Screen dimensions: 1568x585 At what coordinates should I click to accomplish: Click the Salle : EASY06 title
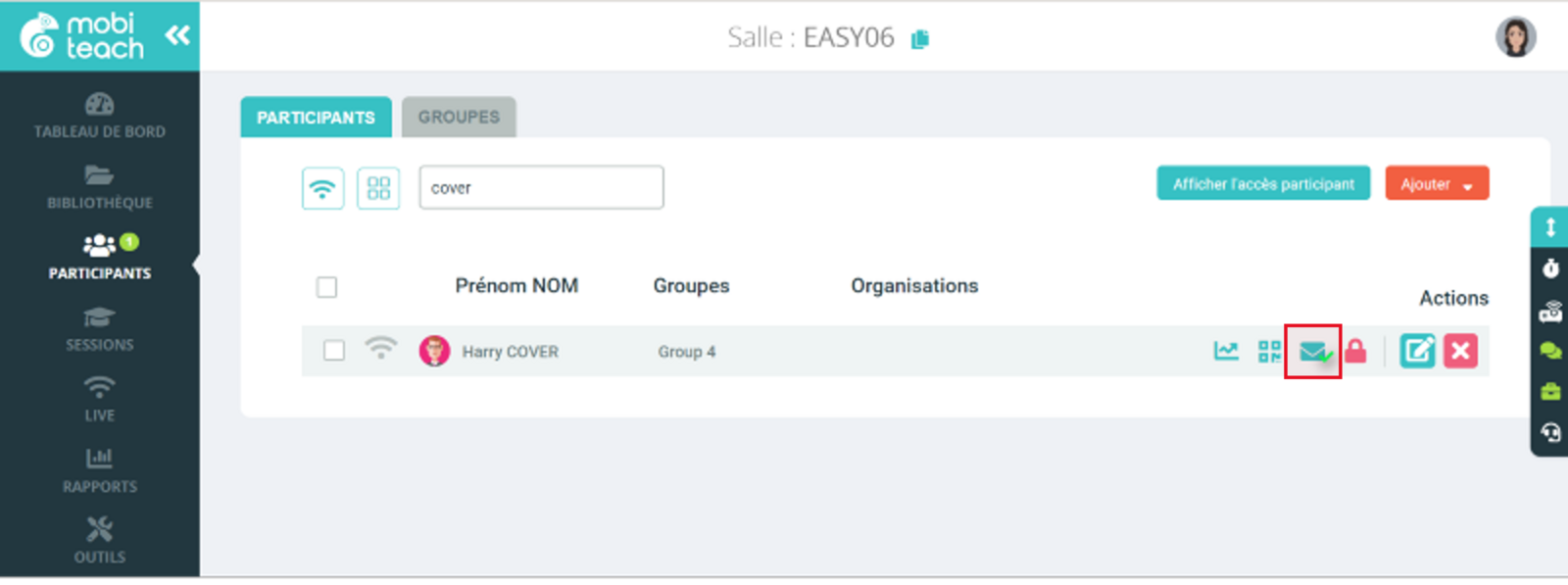tap(810, 38)
